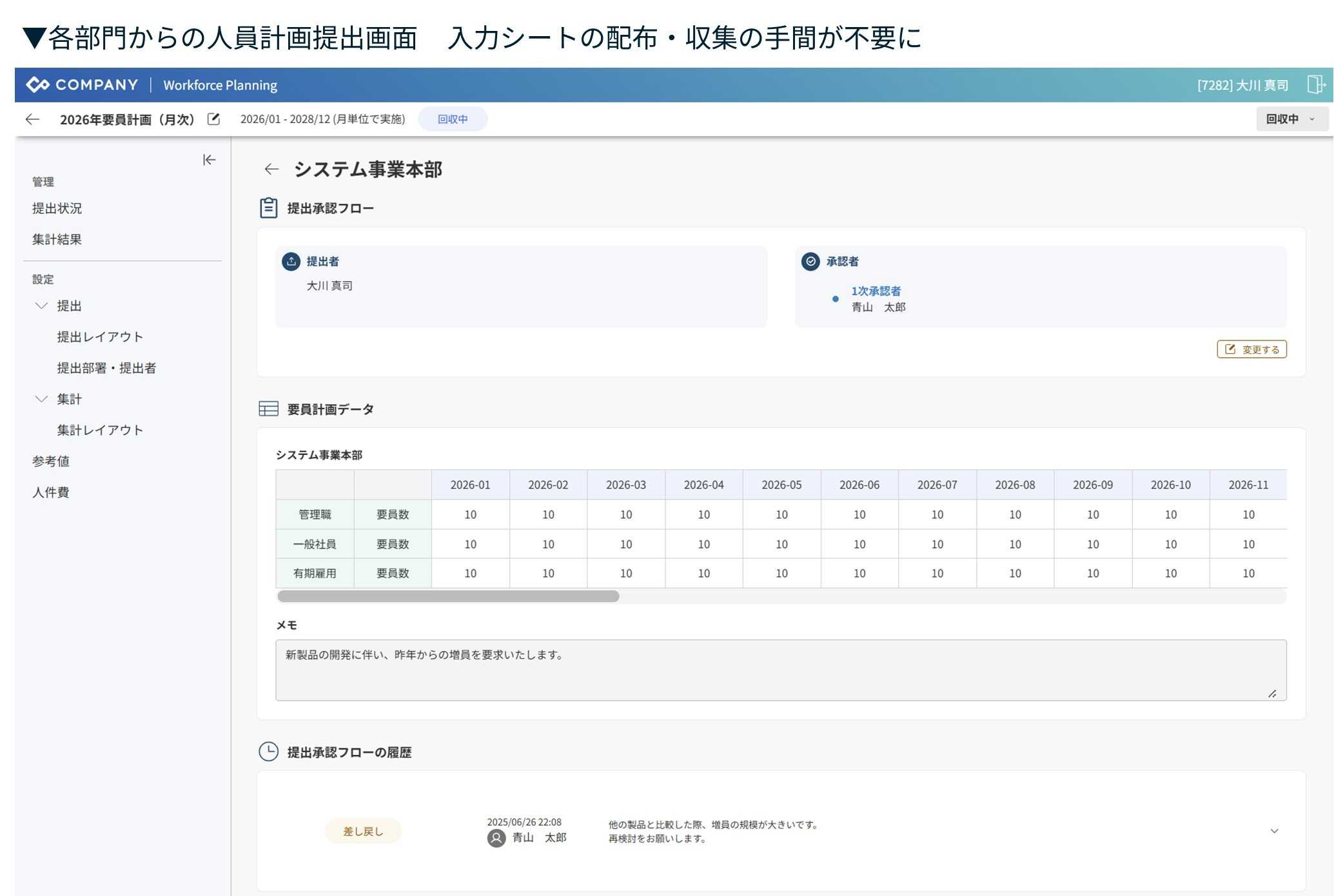Expand the 差し戻し history entry chevron
1334x896 pixels.
[x=1274, y=831]
